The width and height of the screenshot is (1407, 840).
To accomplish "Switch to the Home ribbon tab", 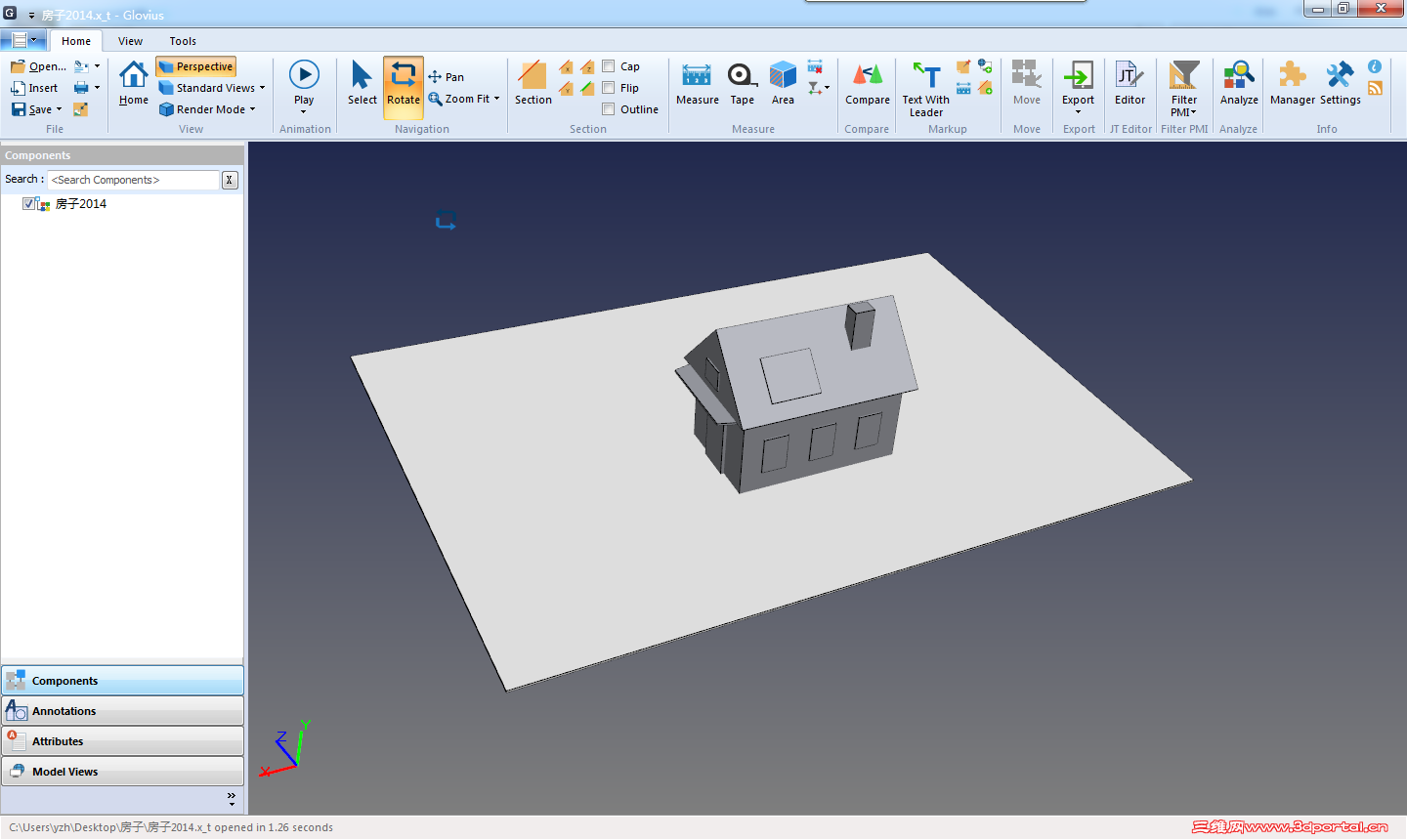I will 76,41.
